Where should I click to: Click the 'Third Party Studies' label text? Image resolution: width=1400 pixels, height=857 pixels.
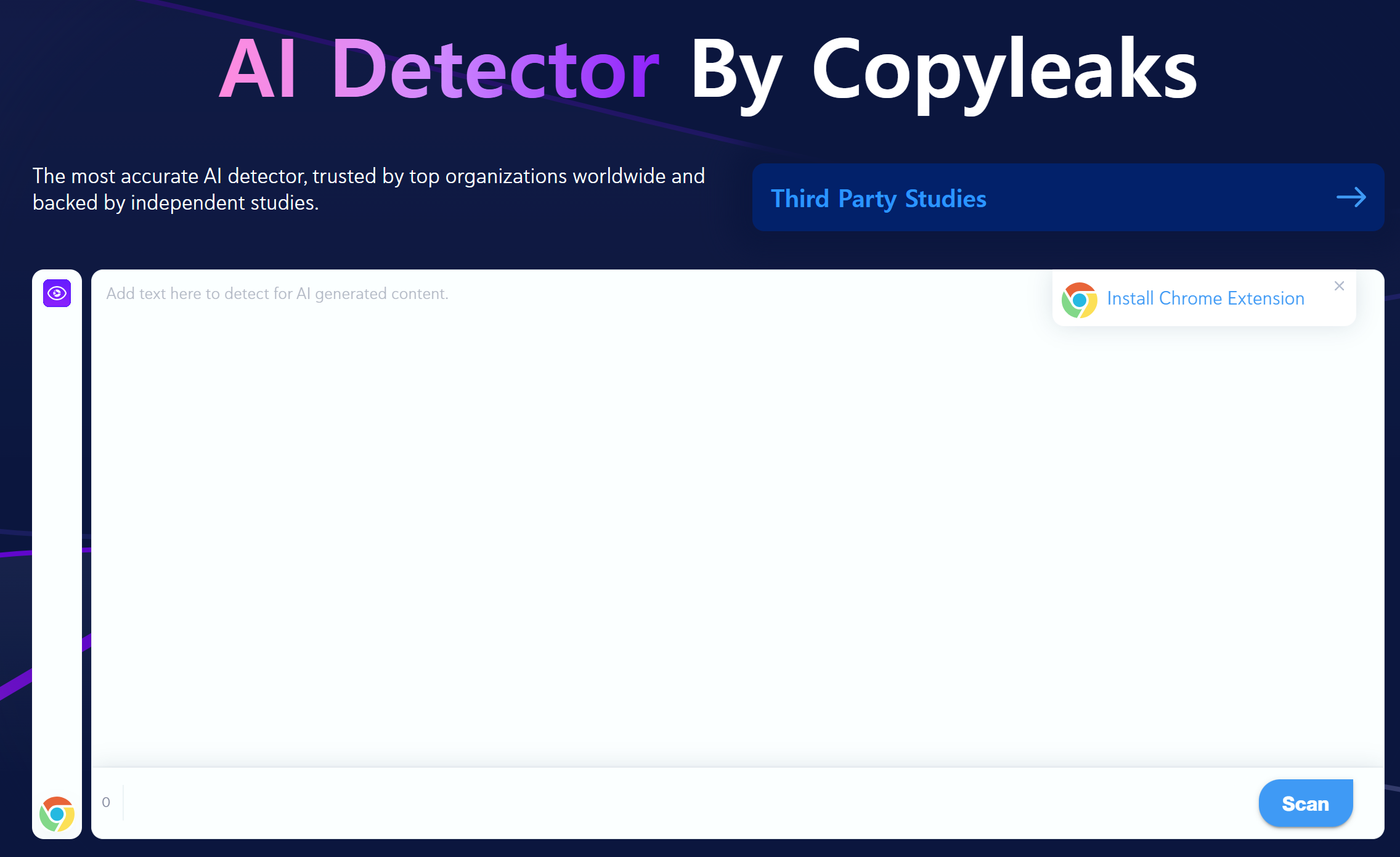point(878,199)
